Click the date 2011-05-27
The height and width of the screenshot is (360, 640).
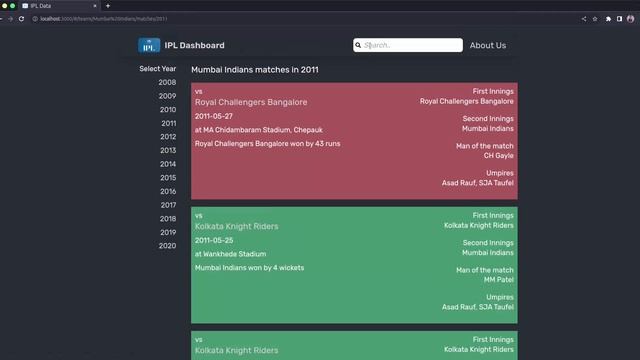(213, 116)
